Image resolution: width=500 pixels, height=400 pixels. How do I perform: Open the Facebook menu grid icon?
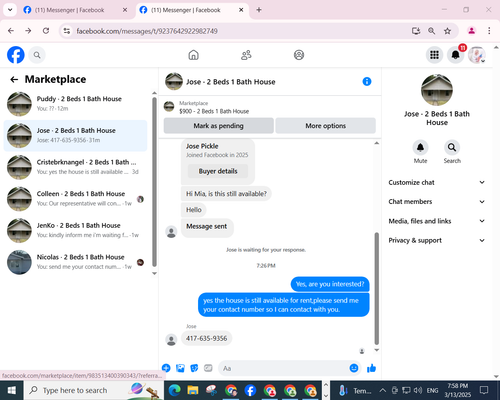pyautogui.click(x=434, y=55)
